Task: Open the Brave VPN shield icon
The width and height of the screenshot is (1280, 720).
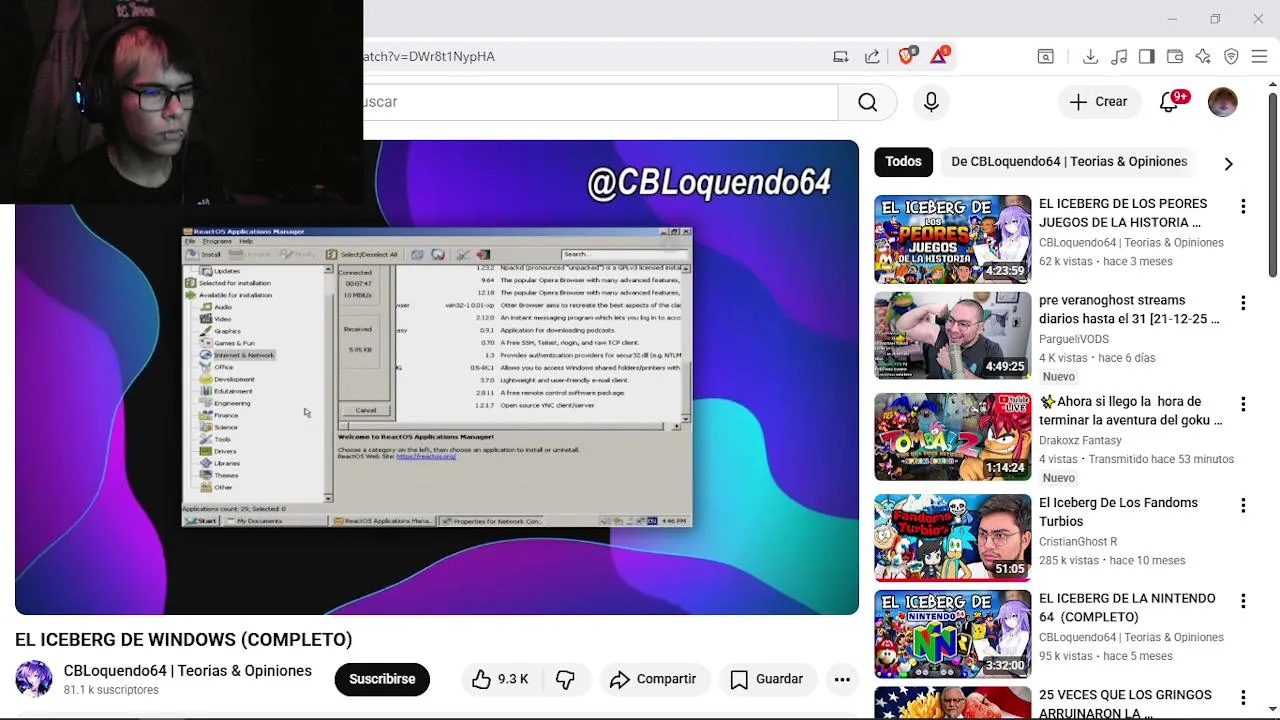Action: point(1231,57)
